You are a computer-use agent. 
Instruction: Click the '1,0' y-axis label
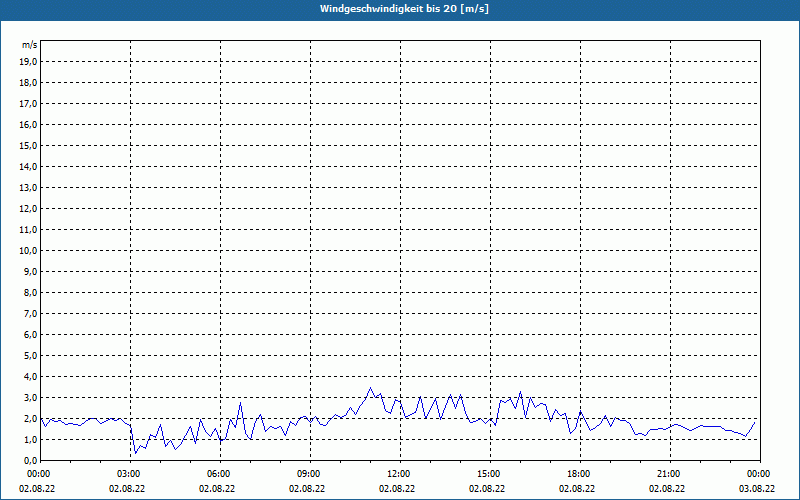[x=30, y=440]
